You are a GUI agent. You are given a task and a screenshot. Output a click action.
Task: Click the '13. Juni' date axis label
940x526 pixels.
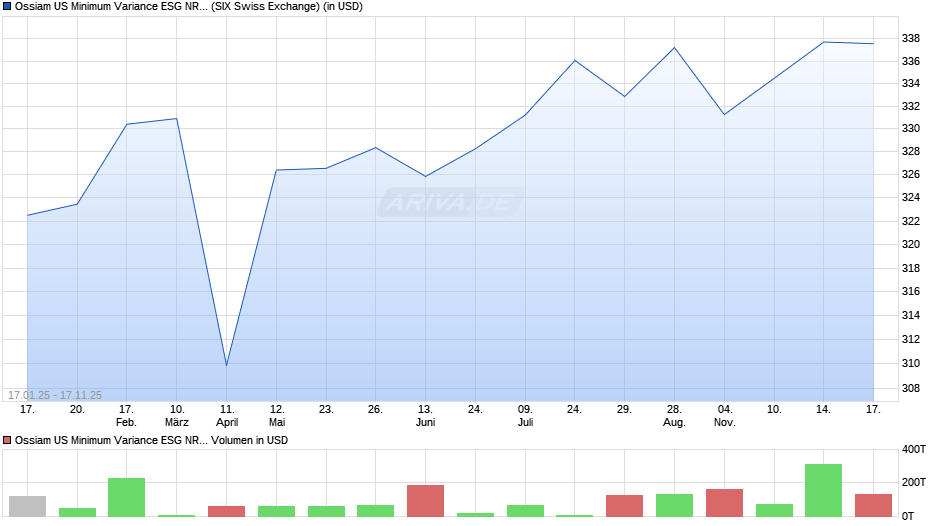tap(426, 416)
